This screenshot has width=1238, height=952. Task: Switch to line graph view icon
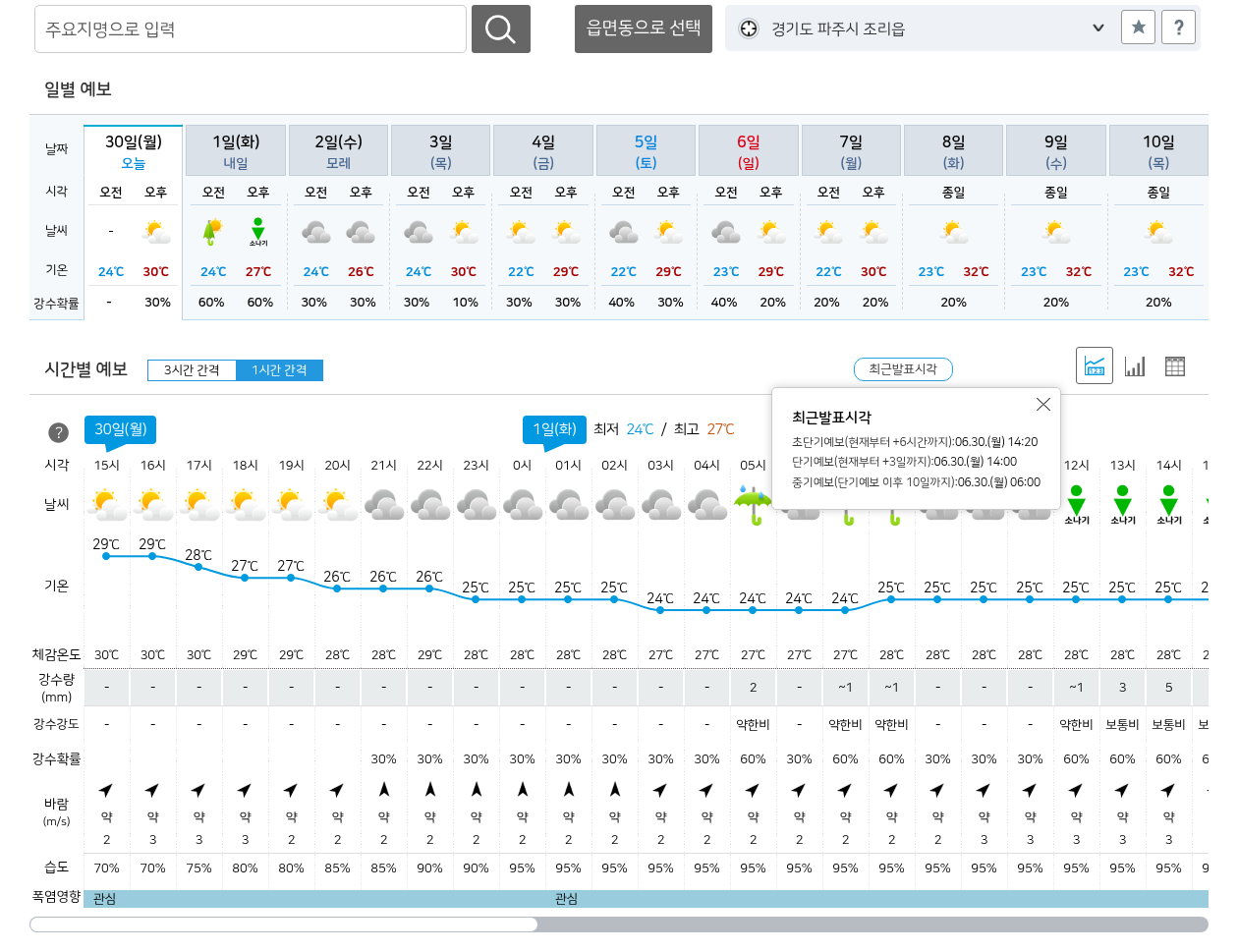coord(1095,366)
